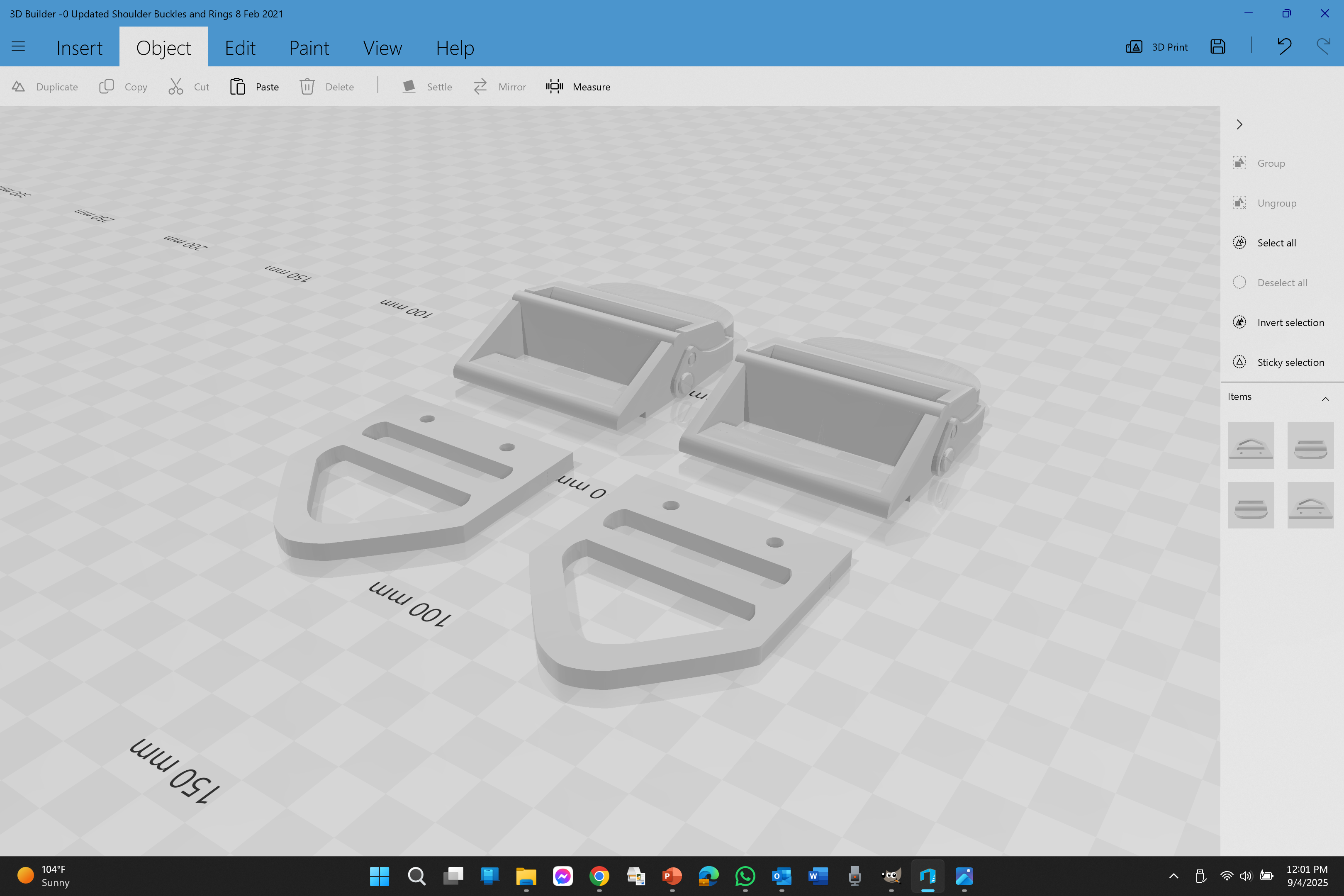Open the View tab
Screen dimensions: 1344x896
coord(382,48)
